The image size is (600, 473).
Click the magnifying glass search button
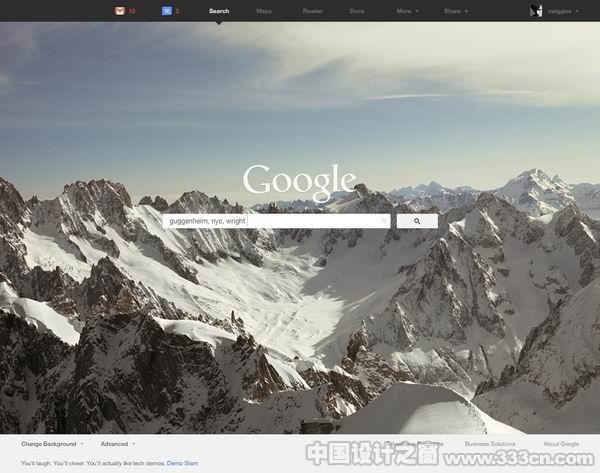[417, 221]
